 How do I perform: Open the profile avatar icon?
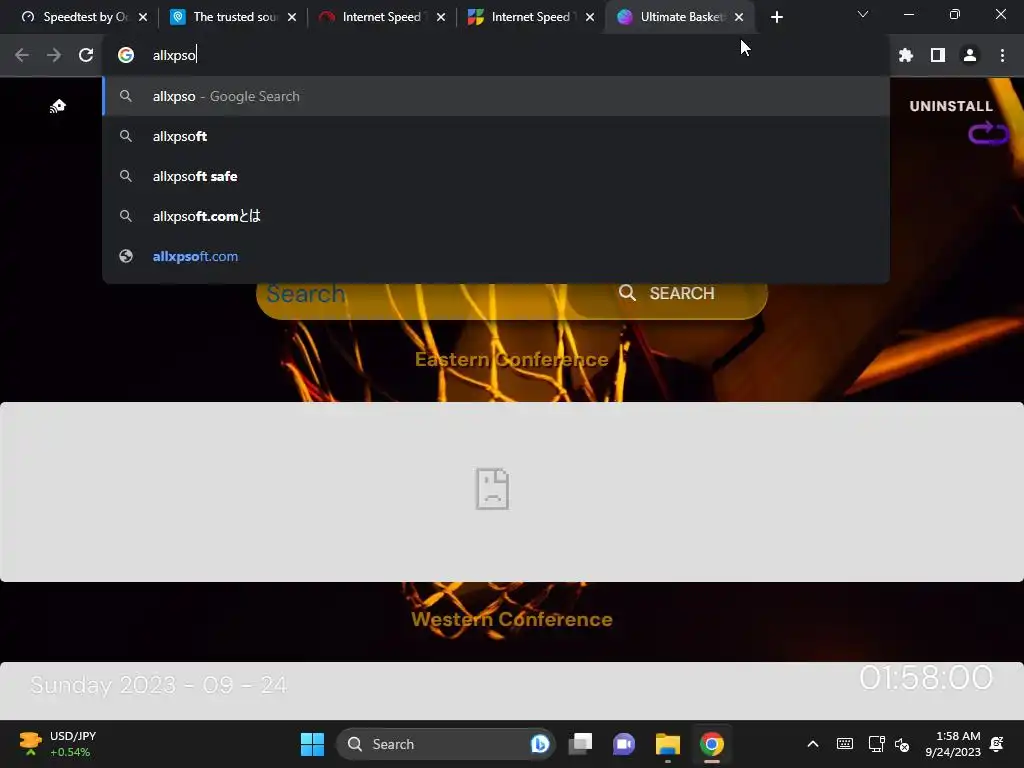pyautogui.click(x=970, y=56)
